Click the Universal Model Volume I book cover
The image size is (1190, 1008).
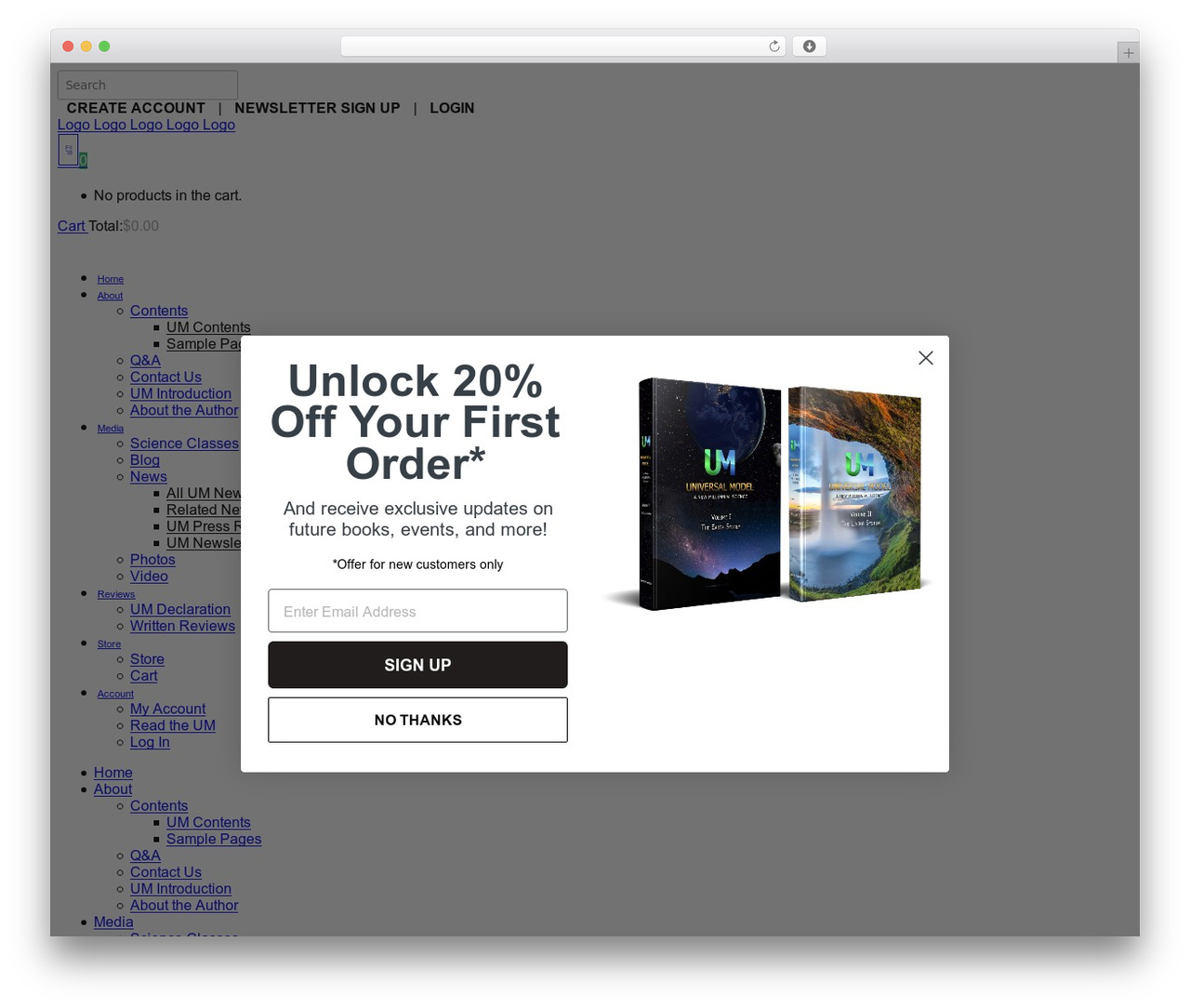point(709,494)
